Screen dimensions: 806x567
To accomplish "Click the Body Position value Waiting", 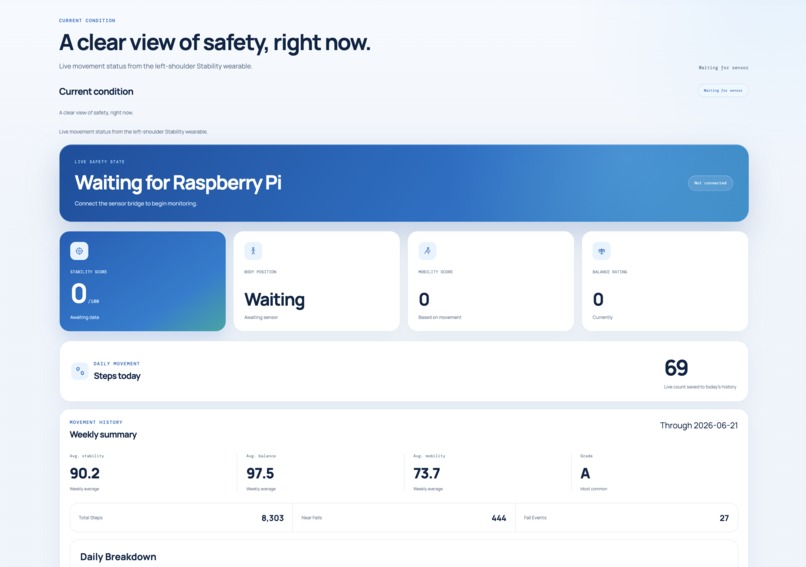I will pyautogui.click(x=274, y=299).
